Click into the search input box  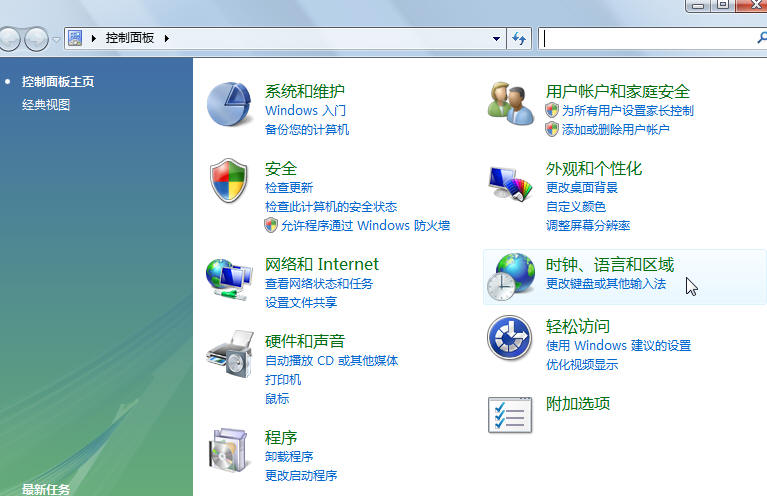click(647, 38)
